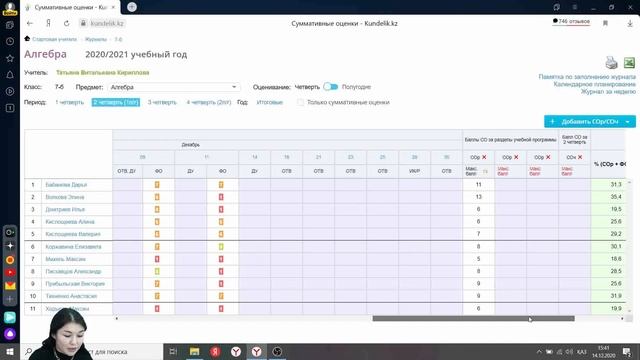Open history clock icon in sidebar
The height and width of the screenshot is (360, 640).
pos(10,42)
